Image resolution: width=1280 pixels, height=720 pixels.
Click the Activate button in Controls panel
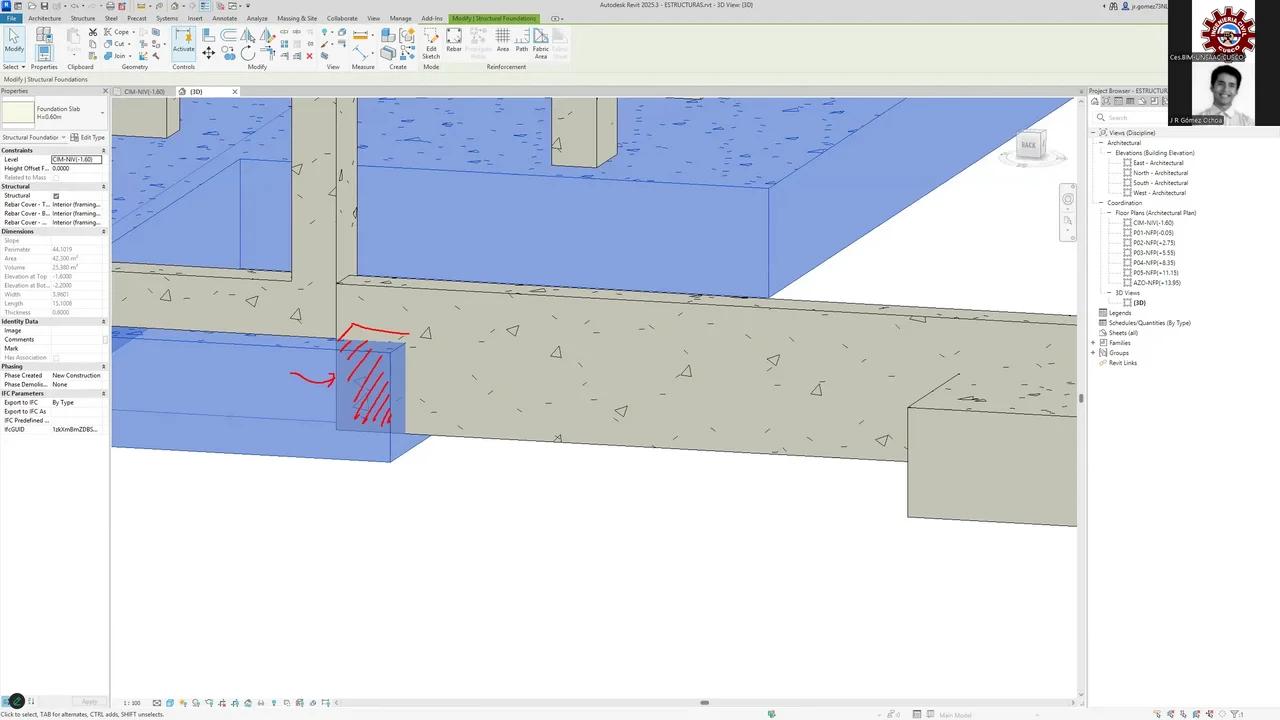click(x=184, y=45)
